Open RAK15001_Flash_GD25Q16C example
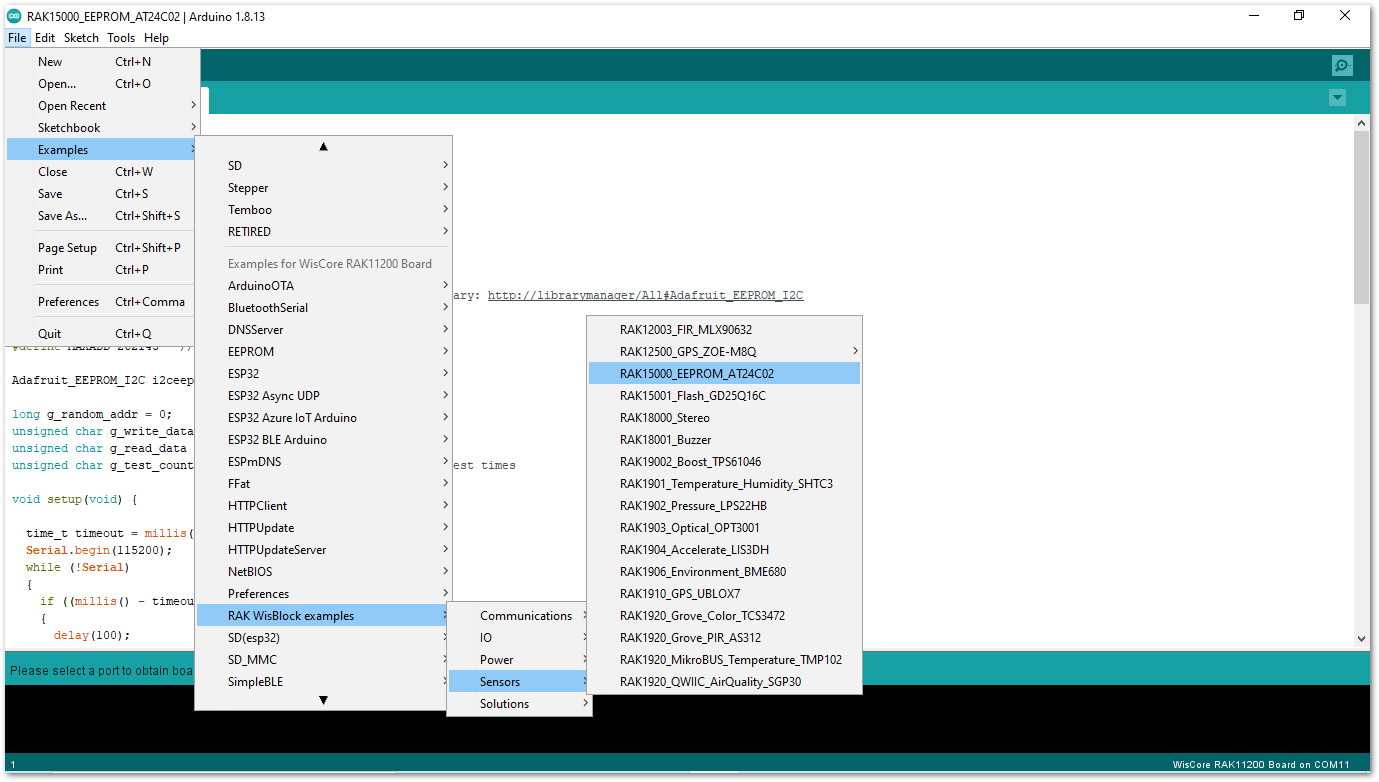 (724, 396)
